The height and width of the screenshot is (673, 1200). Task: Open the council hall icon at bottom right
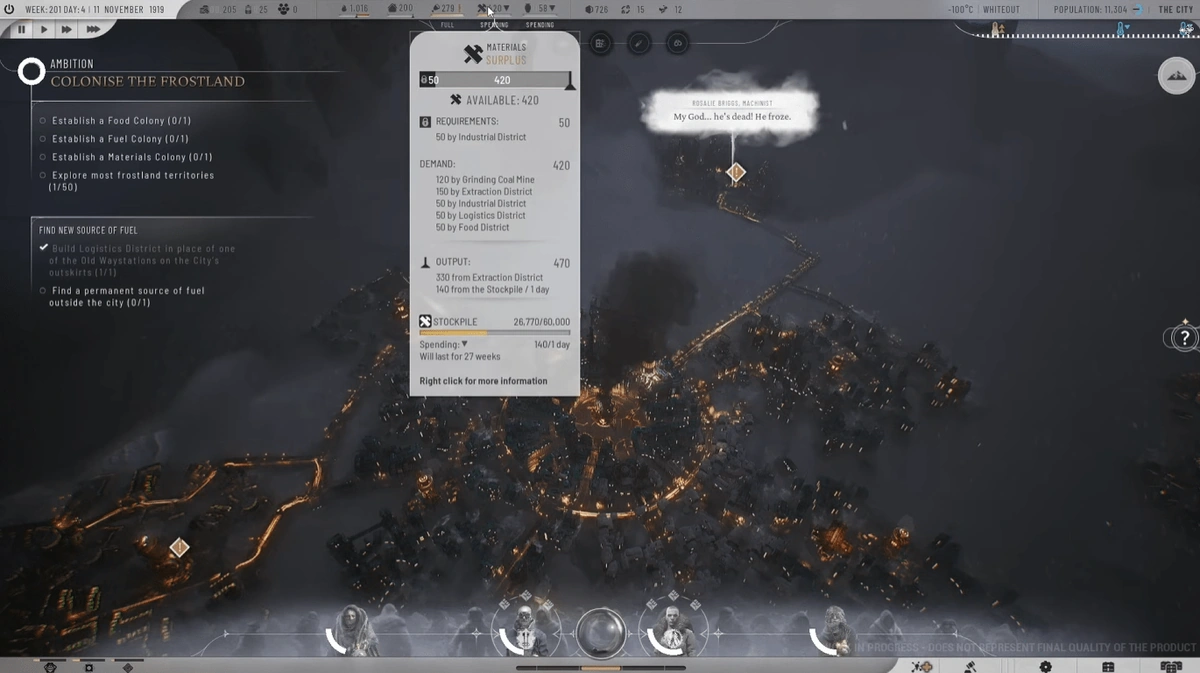tap(1171, 666)
